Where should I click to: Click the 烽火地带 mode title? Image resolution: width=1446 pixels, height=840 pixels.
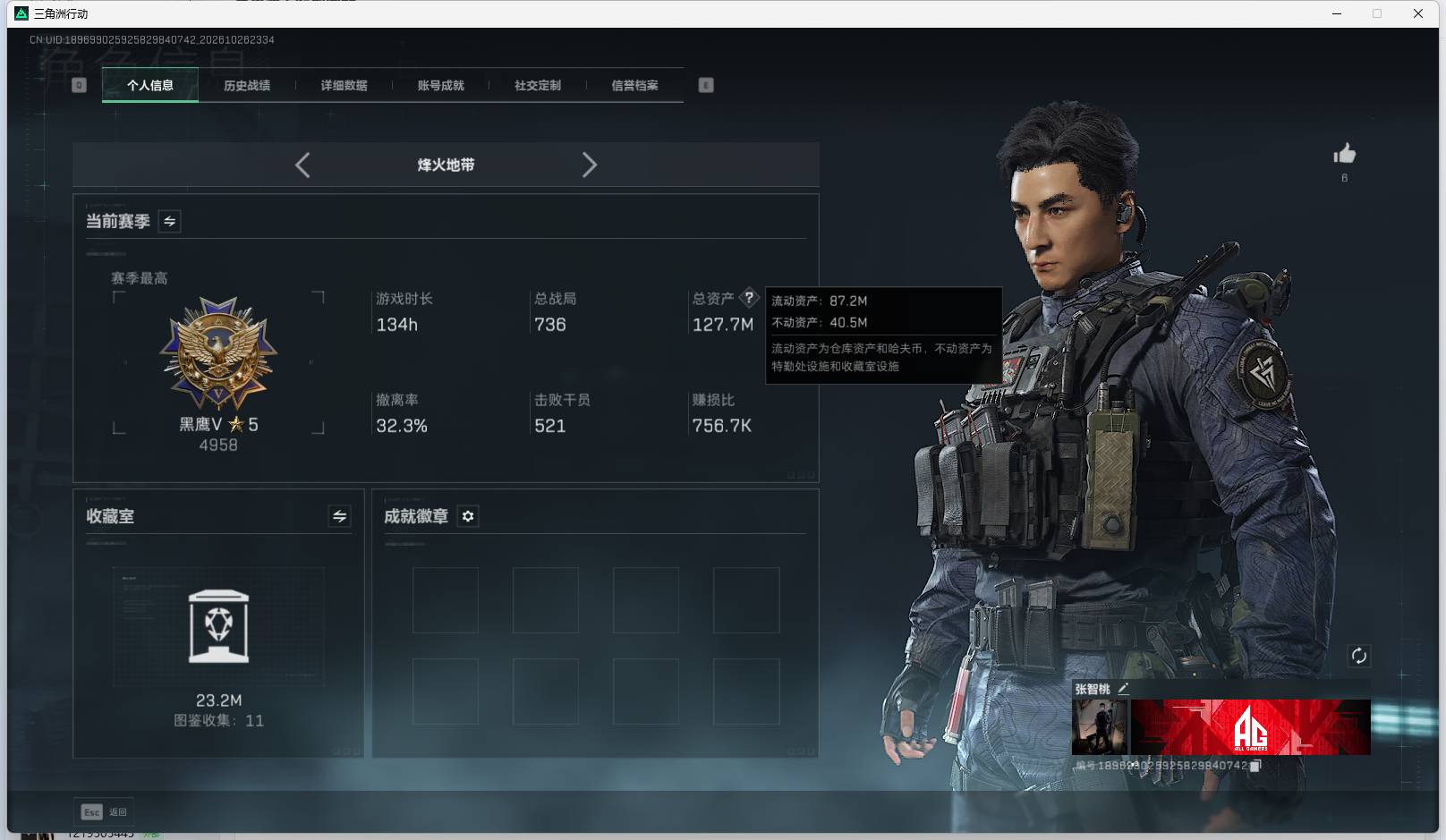pos(446,165)
